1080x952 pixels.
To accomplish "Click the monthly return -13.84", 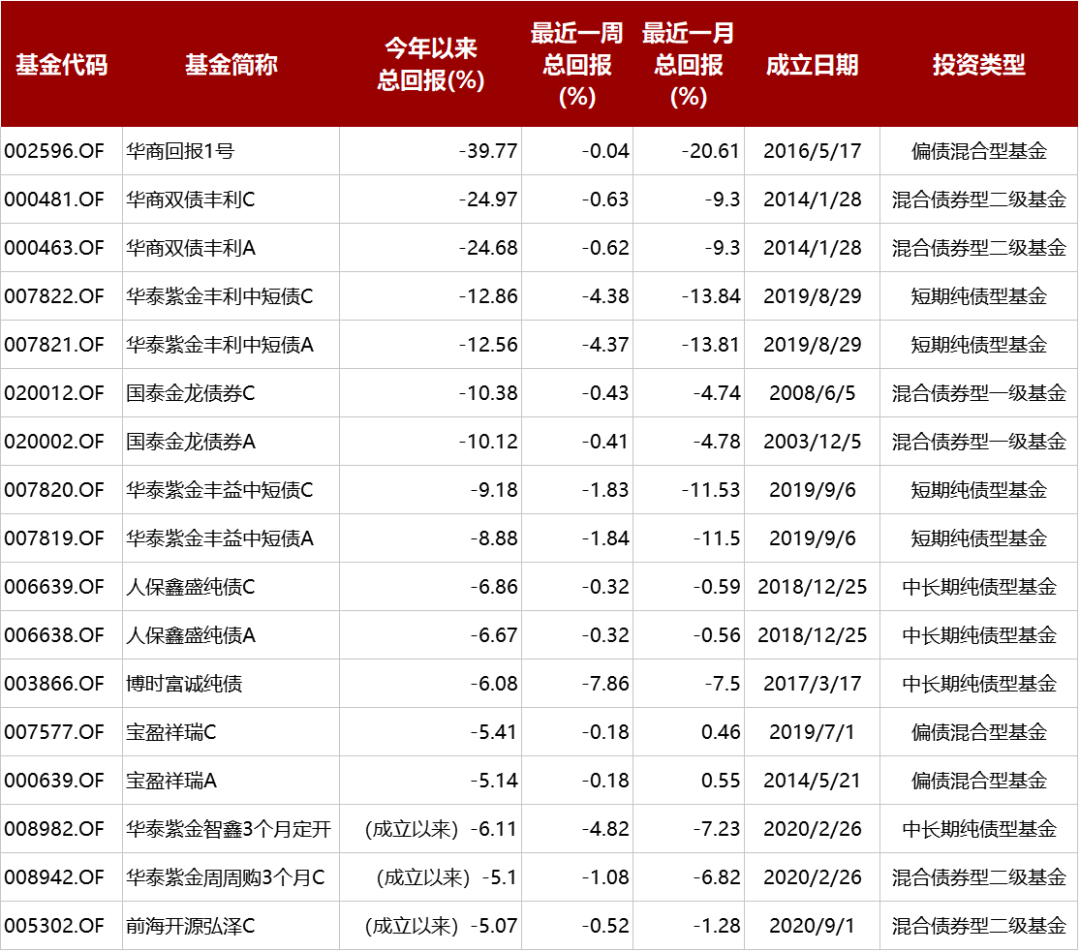I will tap(711, 296).
